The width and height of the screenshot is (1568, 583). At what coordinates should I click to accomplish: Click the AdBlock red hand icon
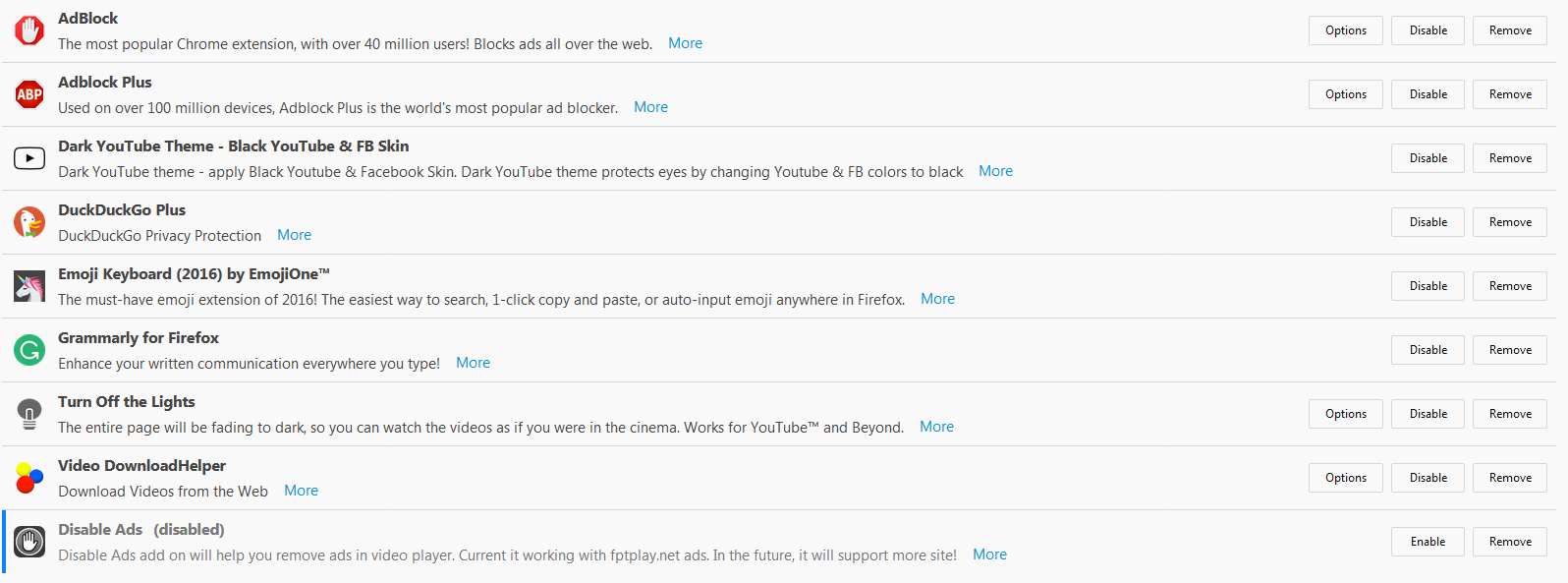coord(29,30)
